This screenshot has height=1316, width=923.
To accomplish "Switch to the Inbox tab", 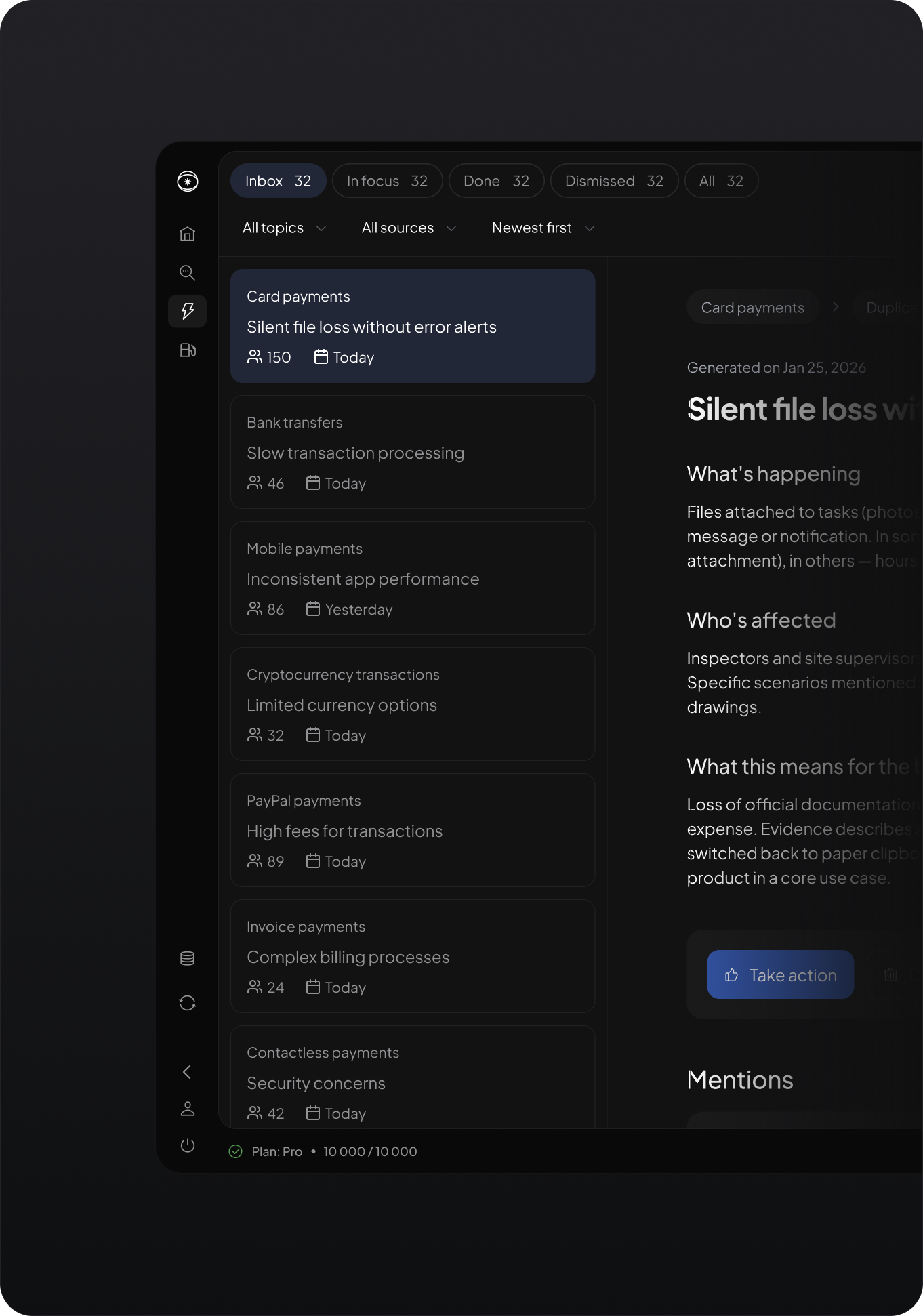I will (x=278, y=181).
